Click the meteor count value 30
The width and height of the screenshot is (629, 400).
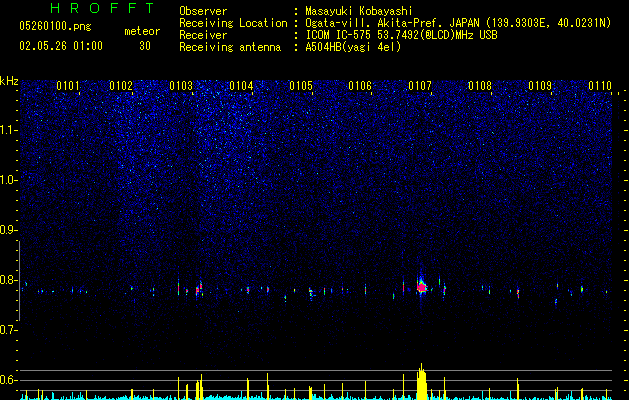145,46
